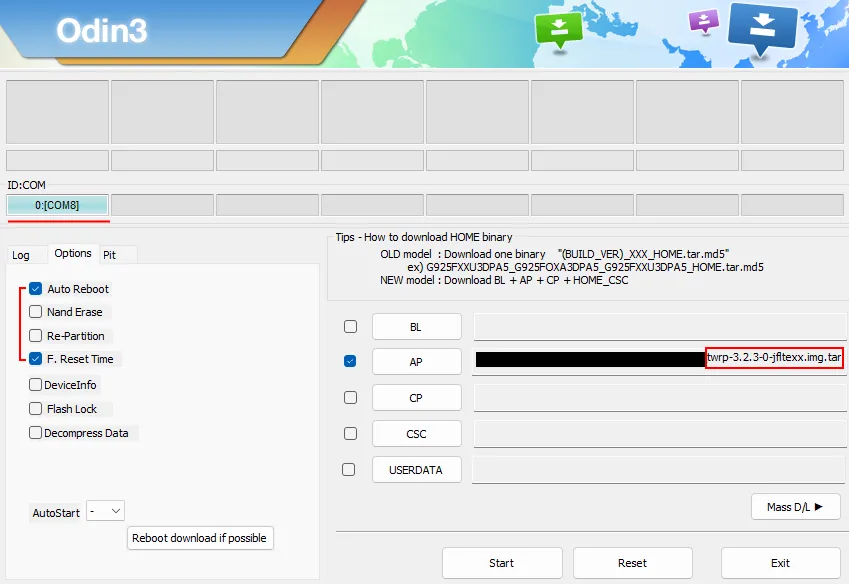Tick the checkbox beside the CSC button
849x584 pixels.
click(x=350, y=434)
